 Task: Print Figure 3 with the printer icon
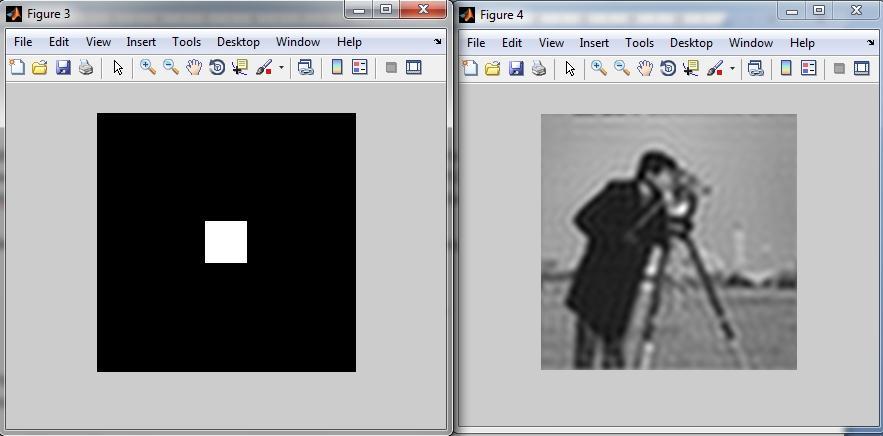[86, 68]
